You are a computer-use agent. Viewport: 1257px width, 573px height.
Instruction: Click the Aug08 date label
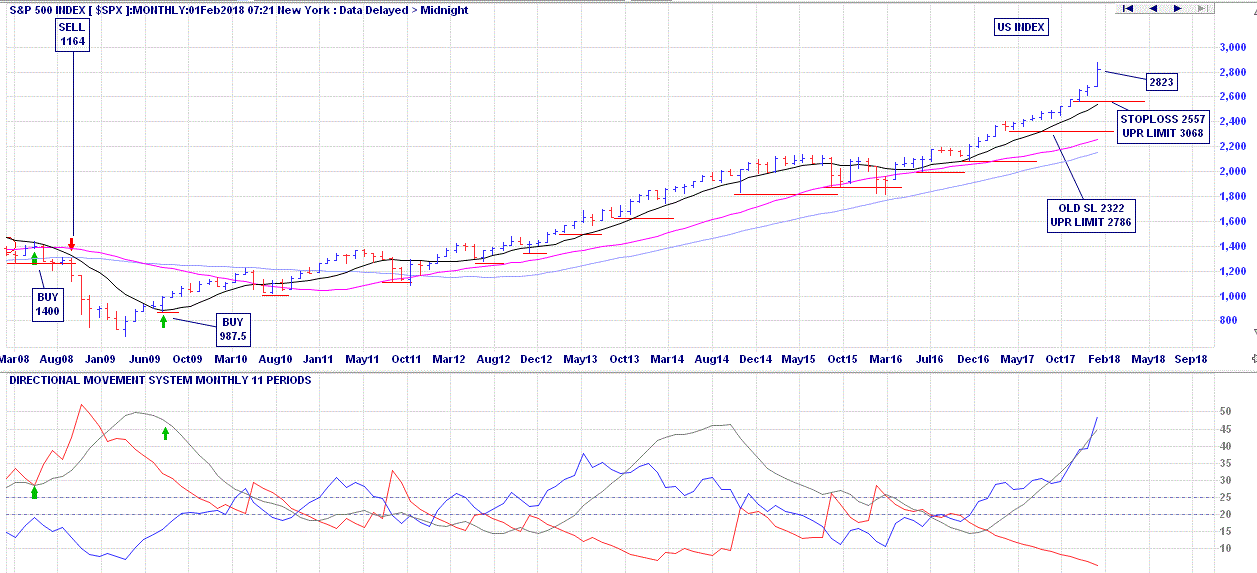57,358
